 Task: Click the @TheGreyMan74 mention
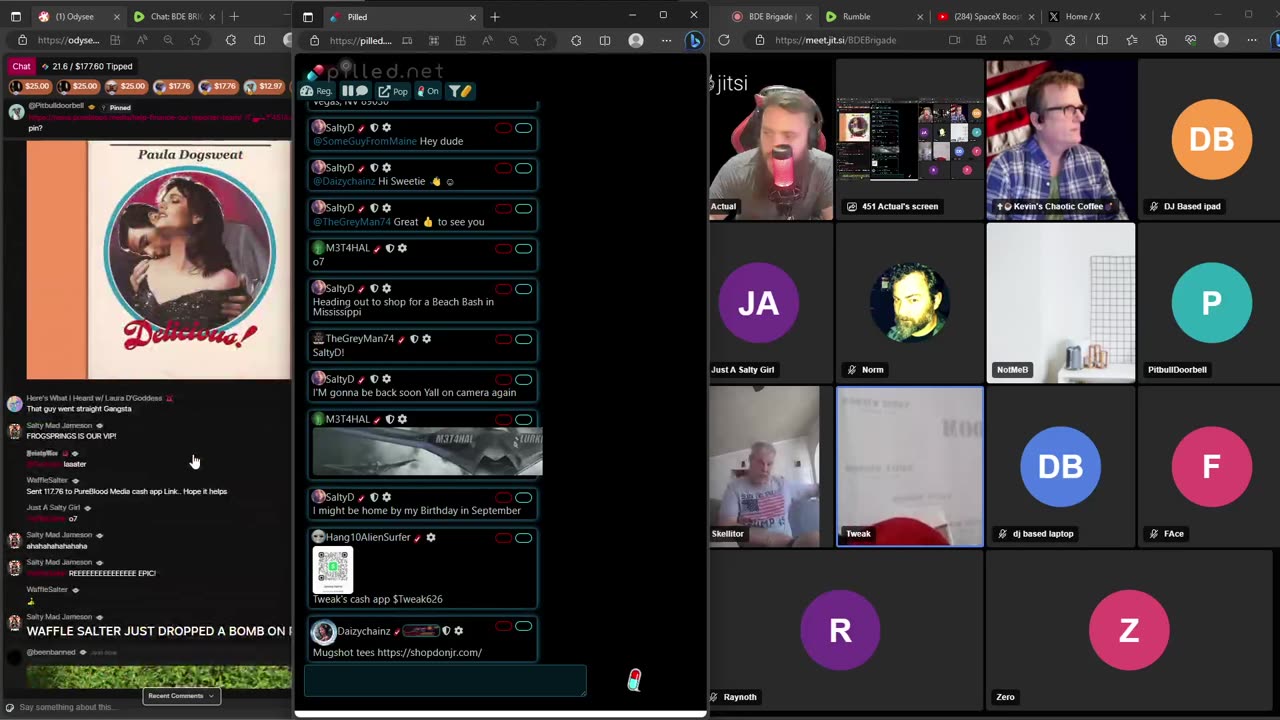click(351, 221)
